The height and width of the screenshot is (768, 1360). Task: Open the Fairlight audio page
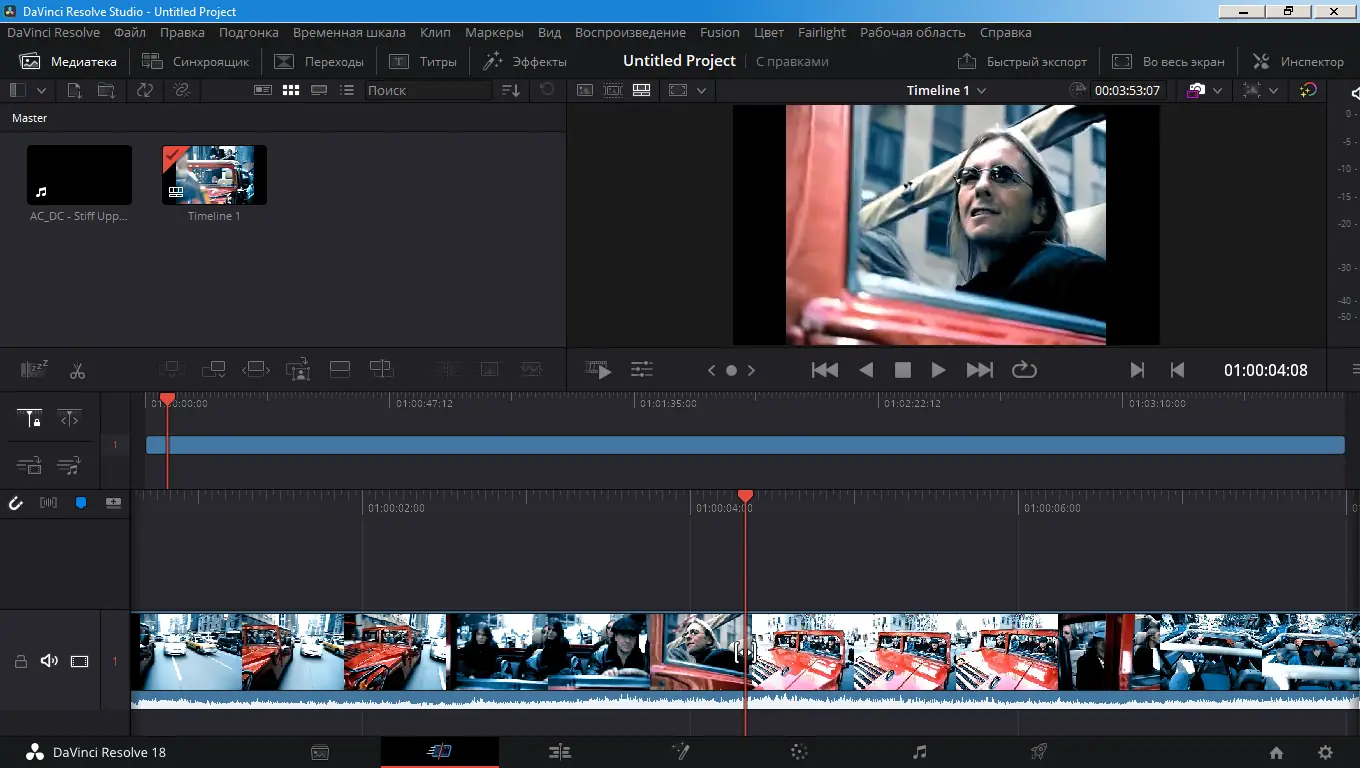[919, 751]
